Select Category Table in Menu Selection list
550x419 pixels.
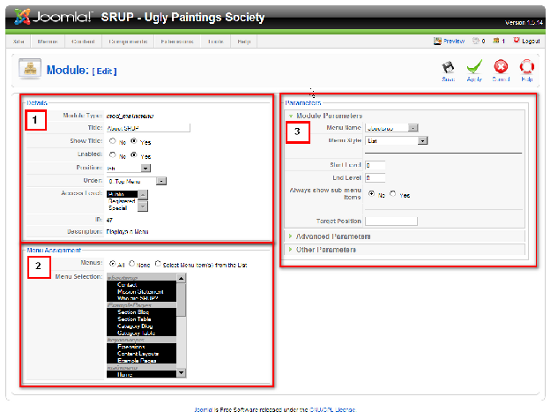tap(141, 333)
